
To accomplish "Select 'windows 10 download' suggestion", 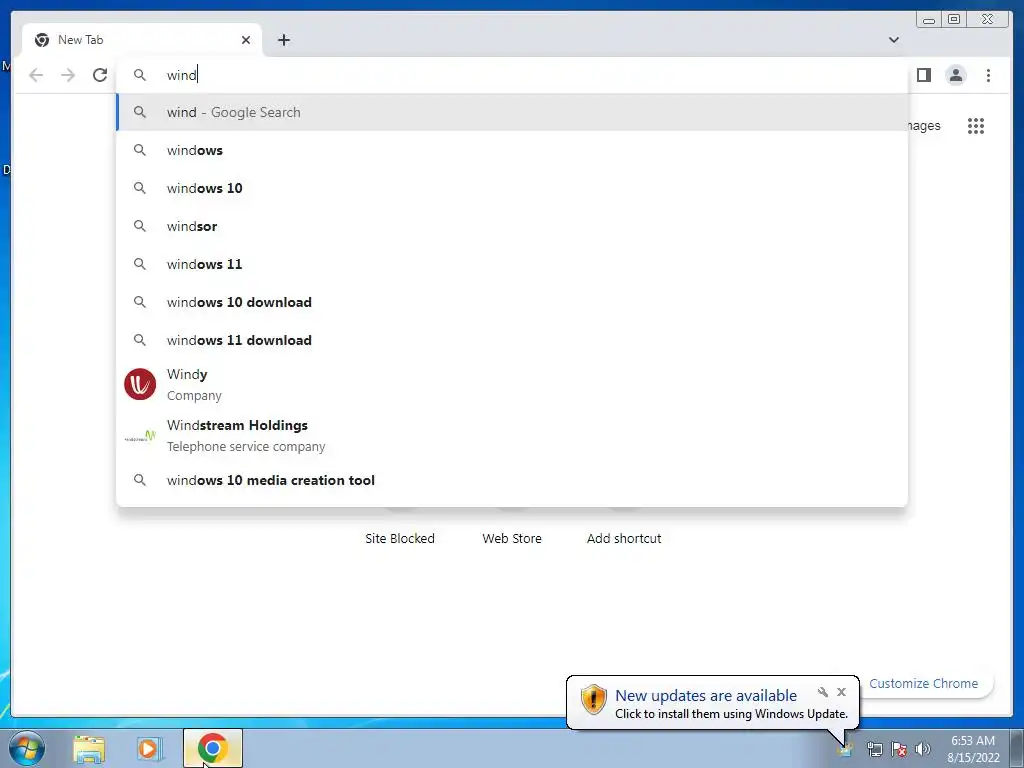I will 512,302.
